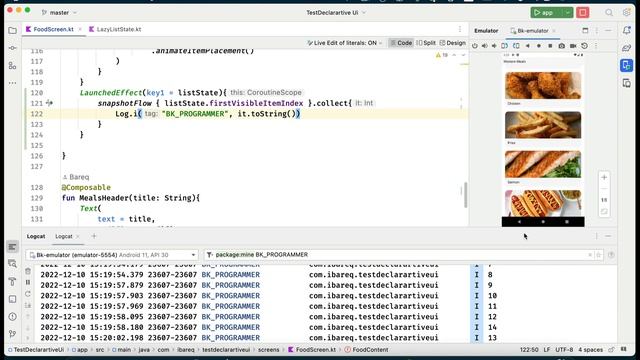The image size is (640, 360).
Task: Click the emulator volume down button
Action: 494,46
